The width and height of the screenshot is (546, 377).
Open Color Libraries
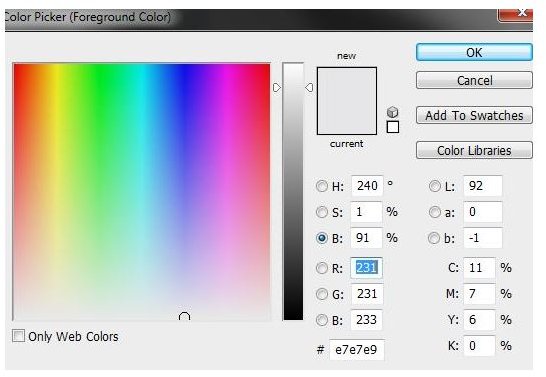(474, 150)
